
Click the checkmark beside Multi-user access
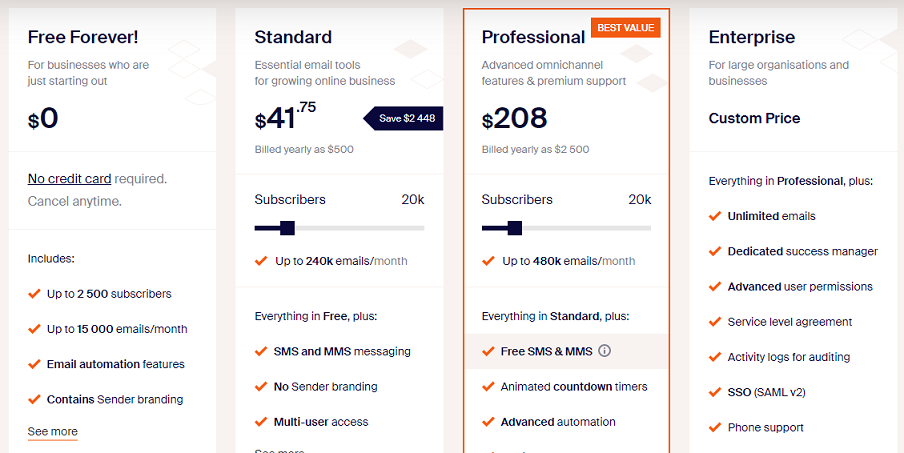point(261,421)
